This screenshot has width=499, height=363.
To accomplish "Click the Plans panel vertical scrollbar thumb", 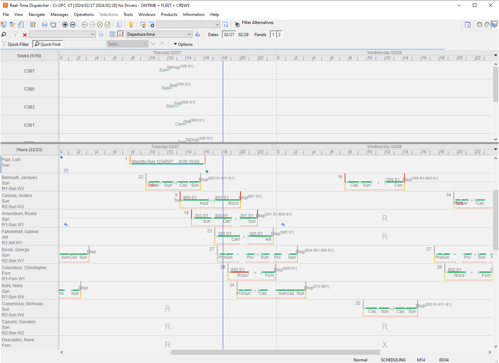I will click(x=495, y=220).
